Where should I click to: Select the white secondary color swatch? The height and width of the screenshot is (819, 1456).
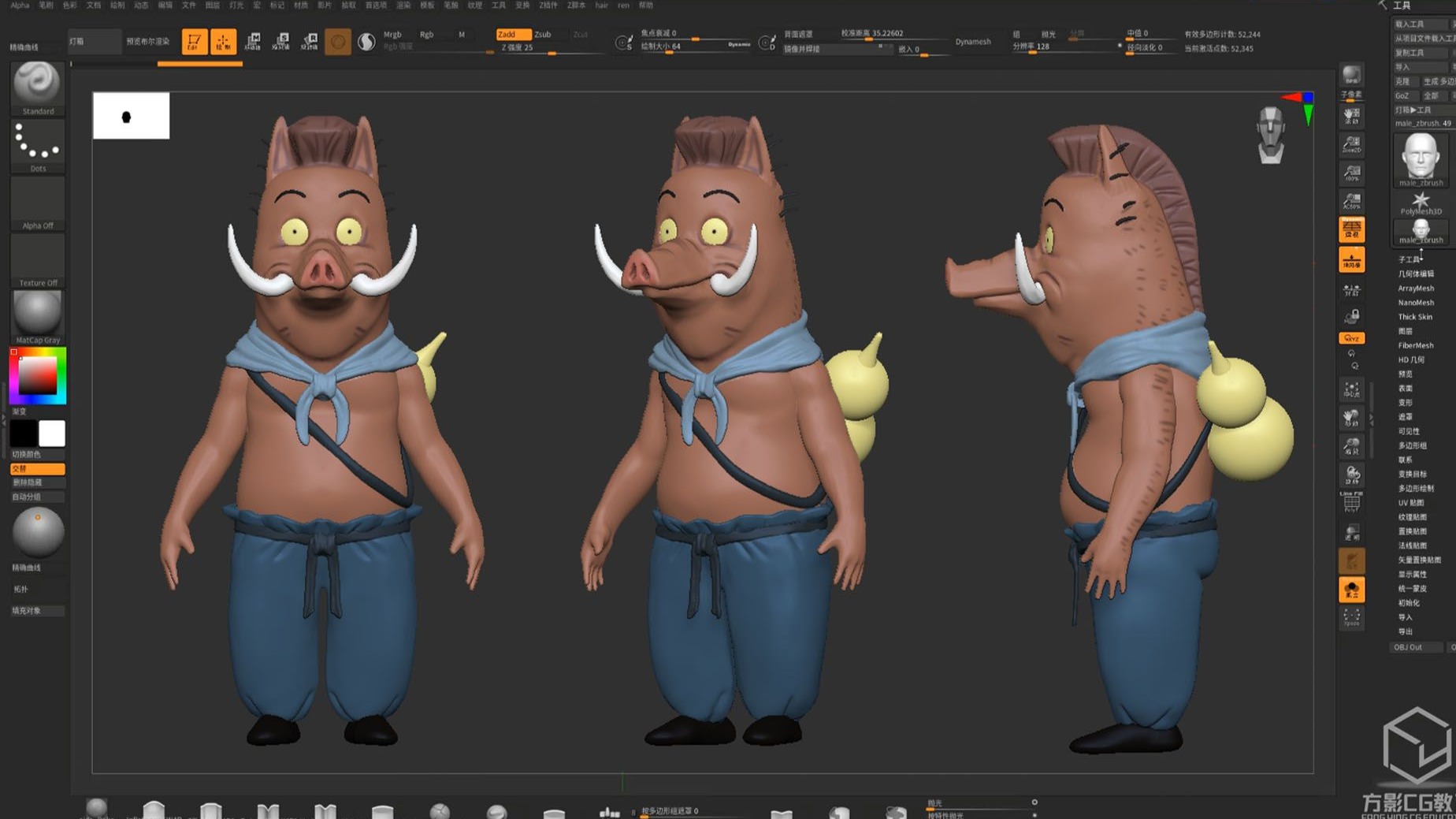pyautogui.click(x=52, y=433)
